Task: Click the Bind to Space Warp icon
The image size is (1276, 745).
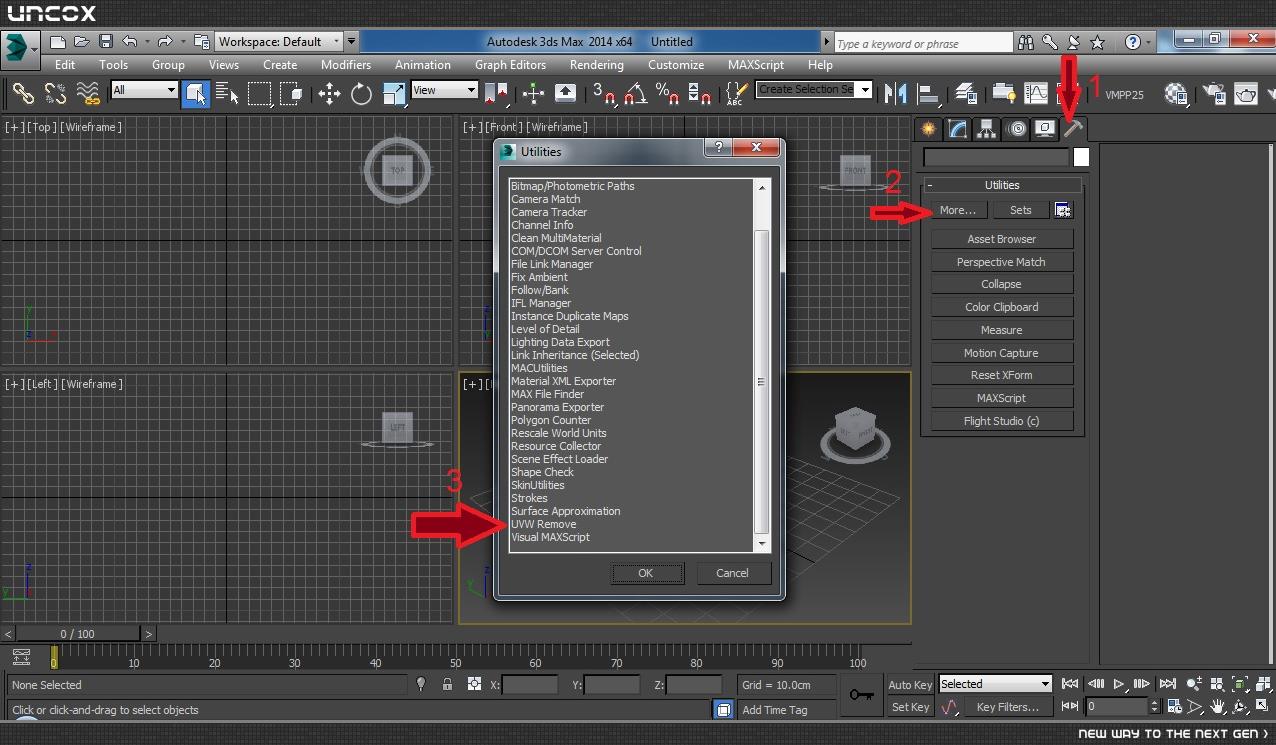Action: [x=88, y=93]
